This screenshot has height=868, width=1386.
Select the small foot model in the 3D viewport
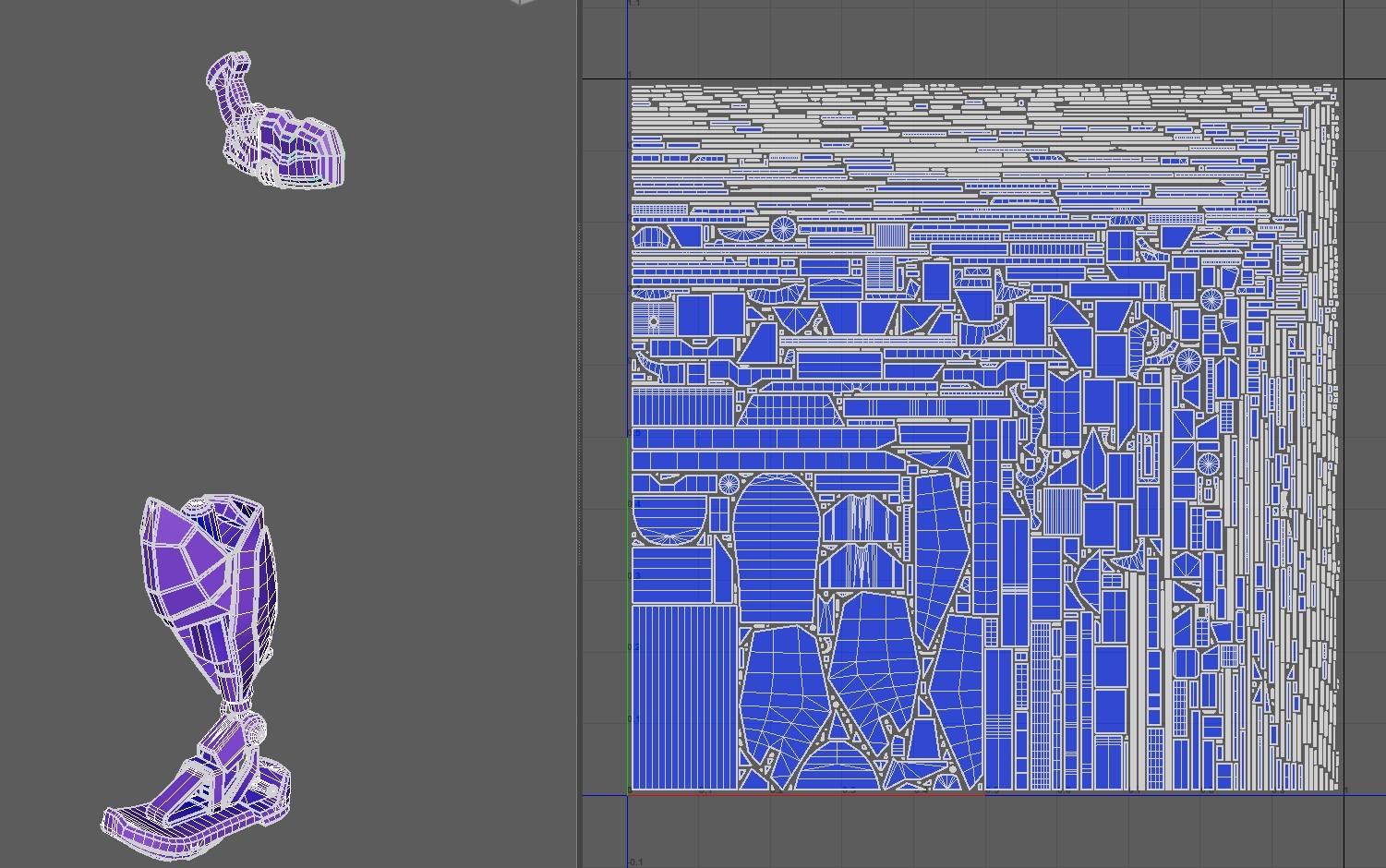274,122
